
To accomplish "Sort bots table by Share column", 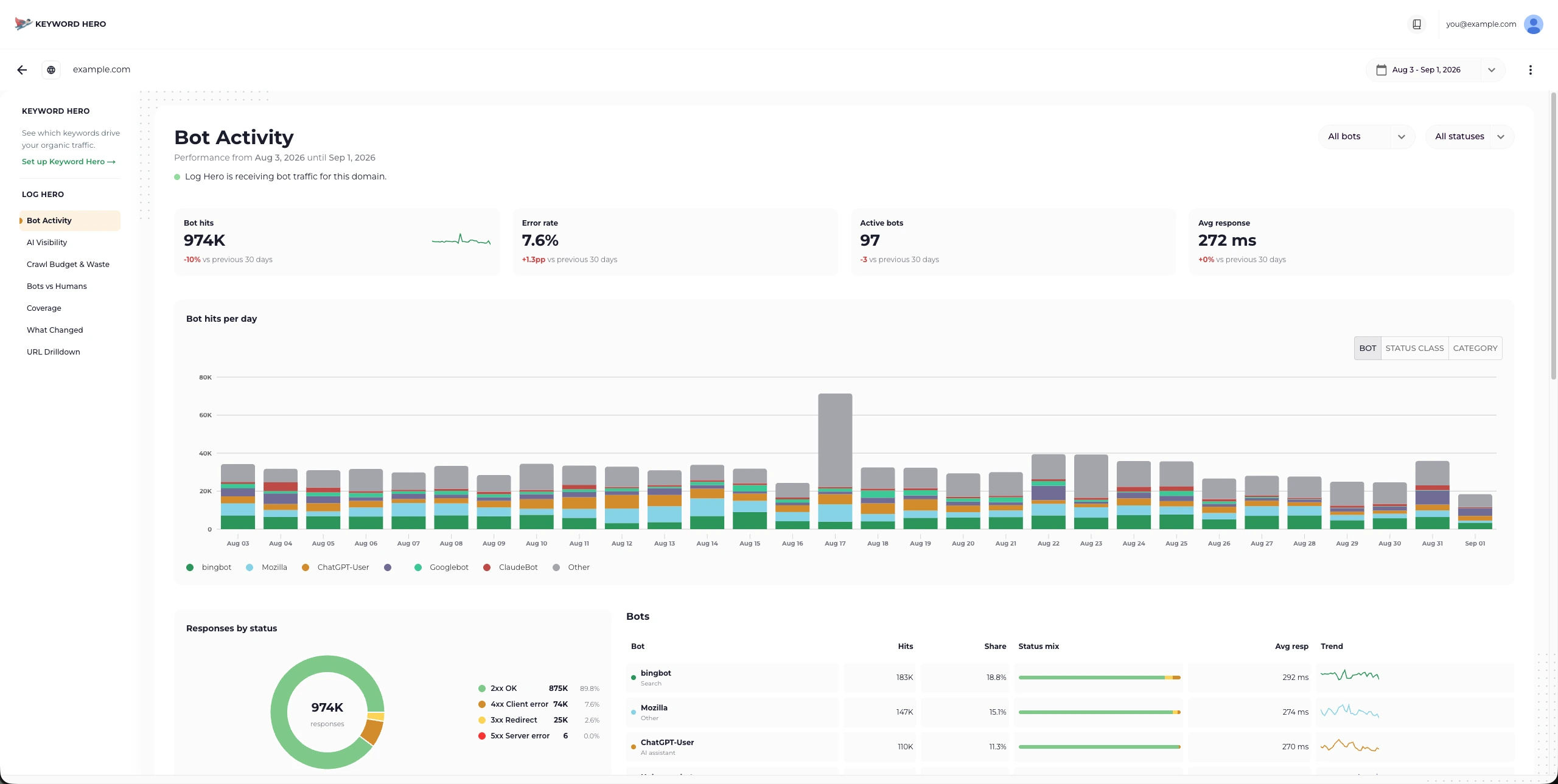I will tap(995, 647).
